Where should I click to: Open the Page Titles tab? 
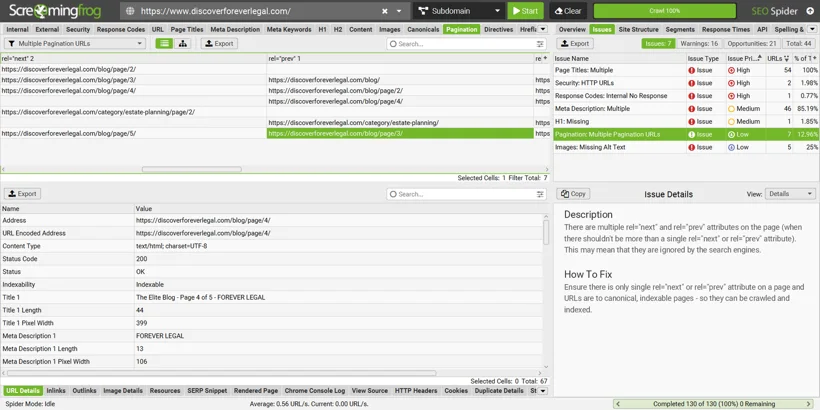tap(187, 29)
